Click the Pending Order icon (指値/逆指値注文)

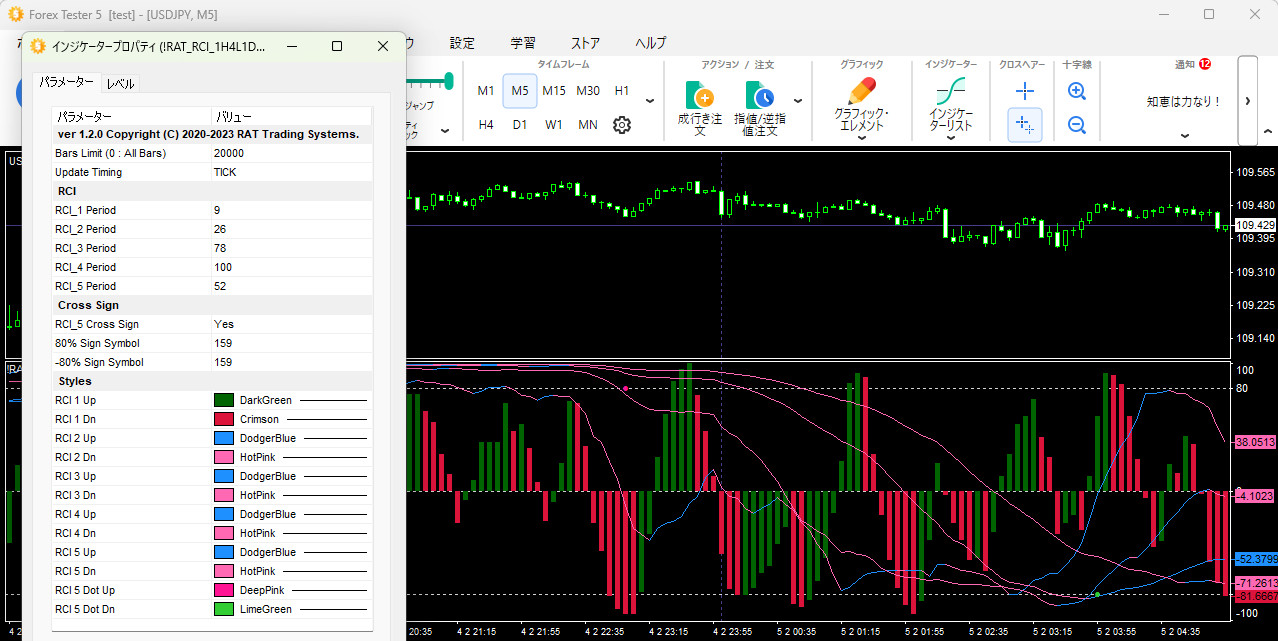tap(759, 97)
